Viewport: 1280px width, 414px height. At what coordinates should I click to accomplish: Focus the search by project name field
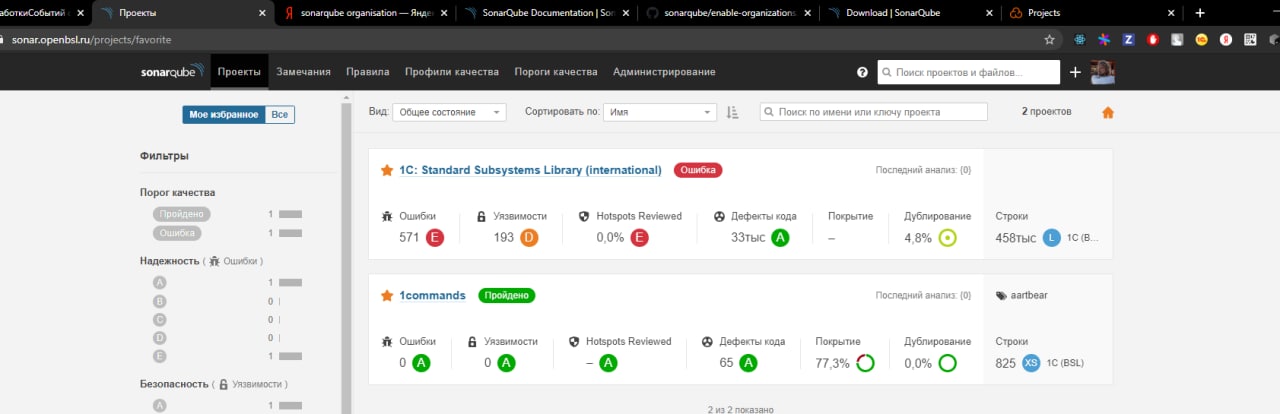(x=873, y=112)
